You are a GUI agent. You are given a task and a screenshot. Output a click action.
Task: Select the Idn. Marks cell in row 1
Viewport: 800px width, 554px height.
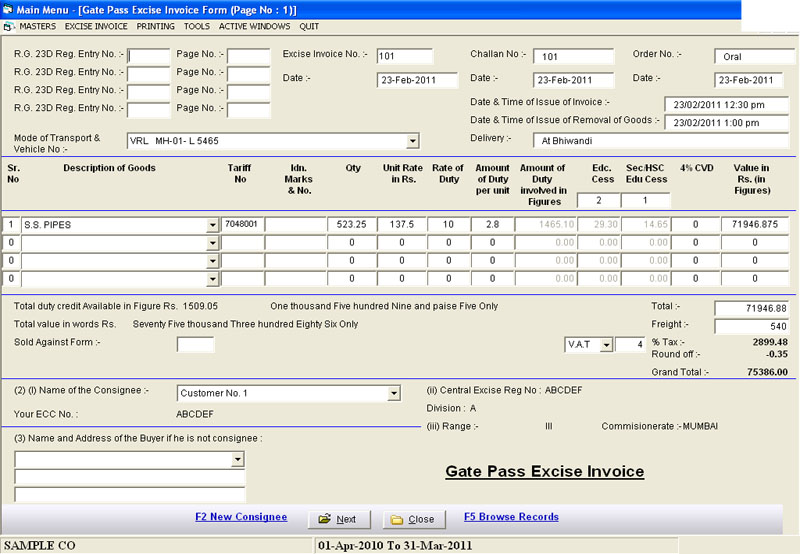[x=295, y=224]
